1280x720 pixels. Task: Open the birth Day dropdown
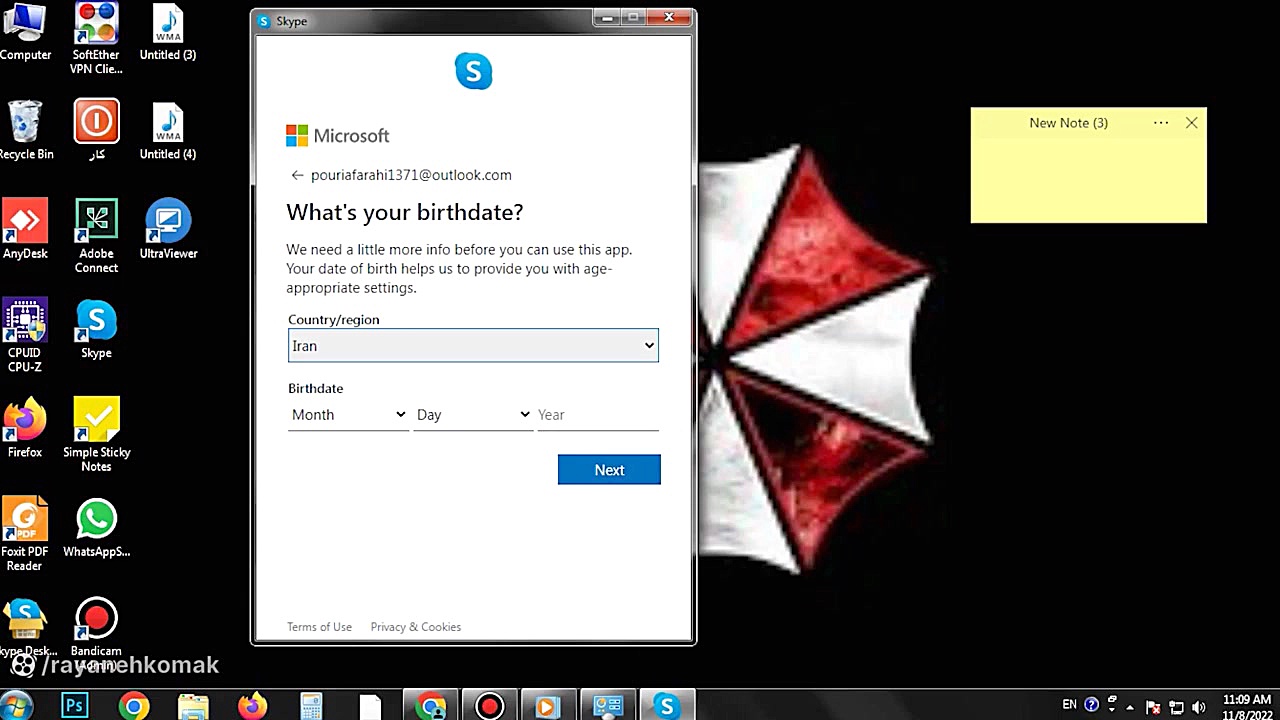coord(473,415)
